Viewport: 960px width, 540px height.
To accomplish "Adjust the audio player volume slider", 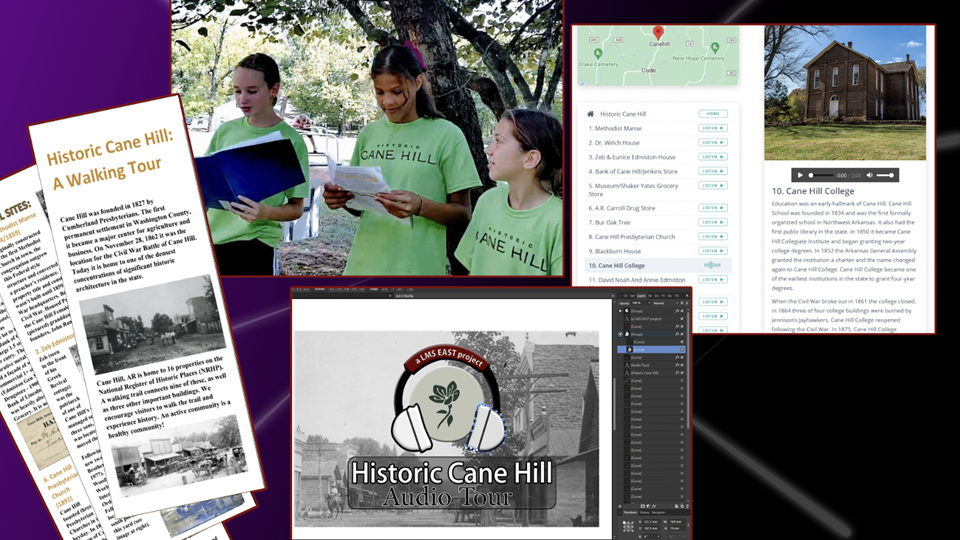I will pos(885,175).
